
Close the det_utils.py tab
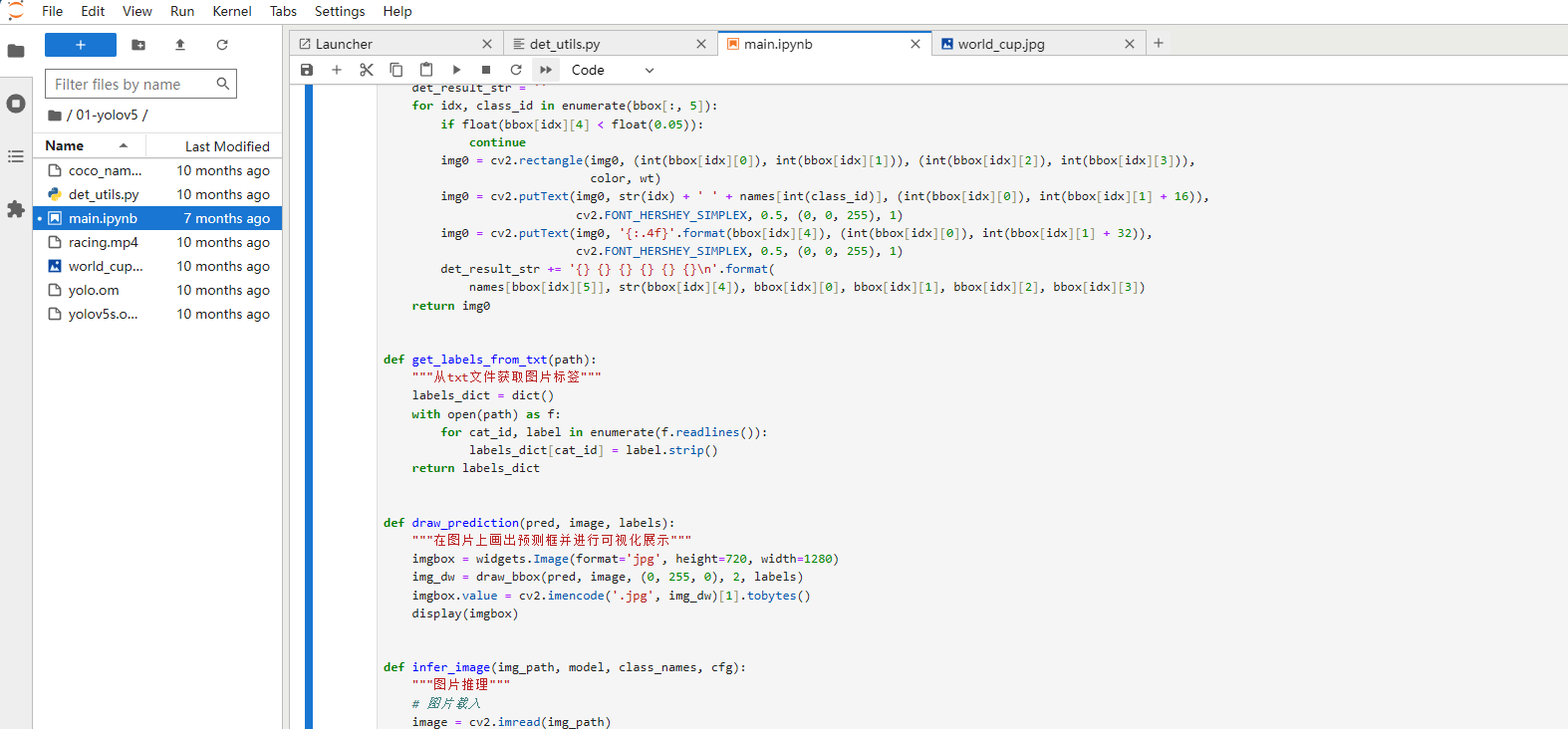pyautogui.click(x=701, y=44)
